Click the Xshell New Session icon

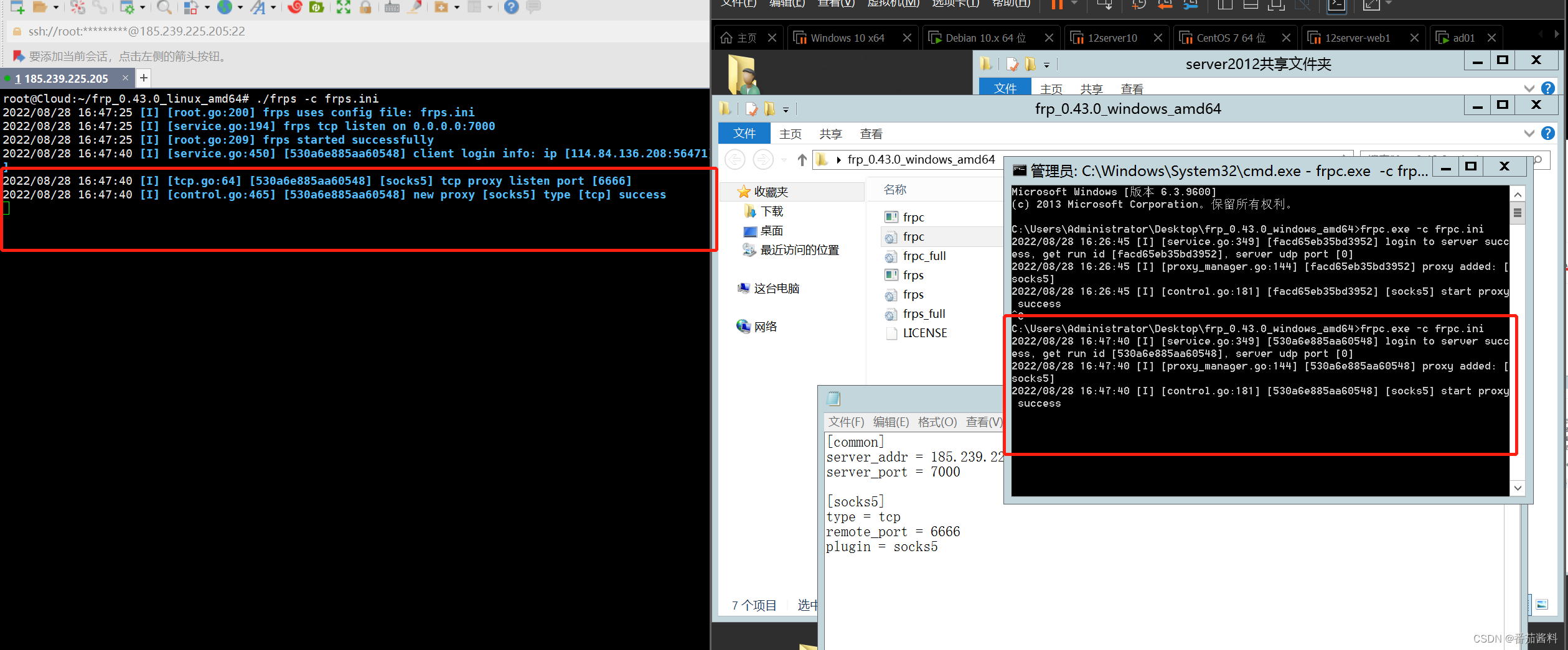coord(17,7)
